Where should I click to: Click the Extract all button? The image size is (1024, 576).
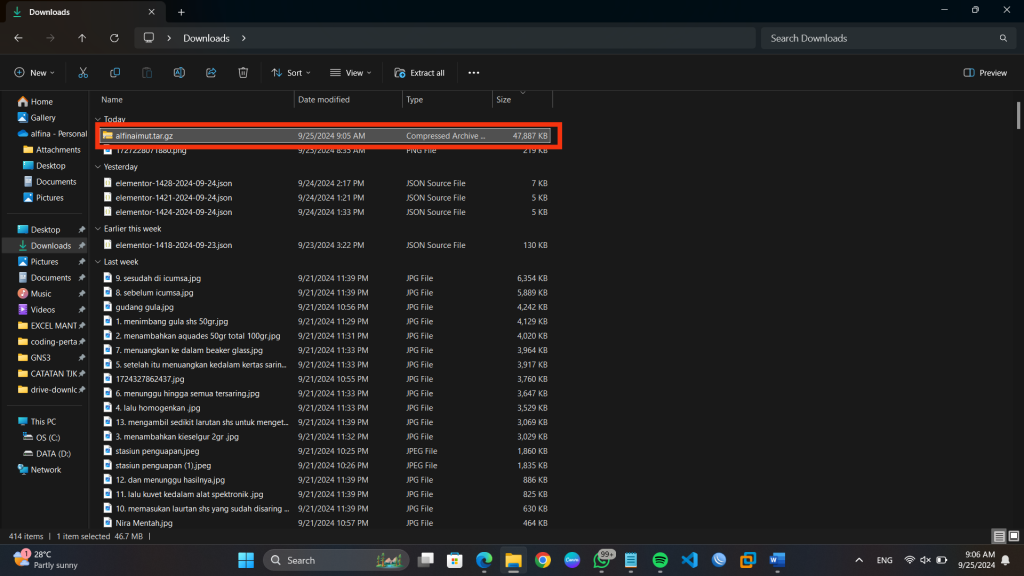419,73
